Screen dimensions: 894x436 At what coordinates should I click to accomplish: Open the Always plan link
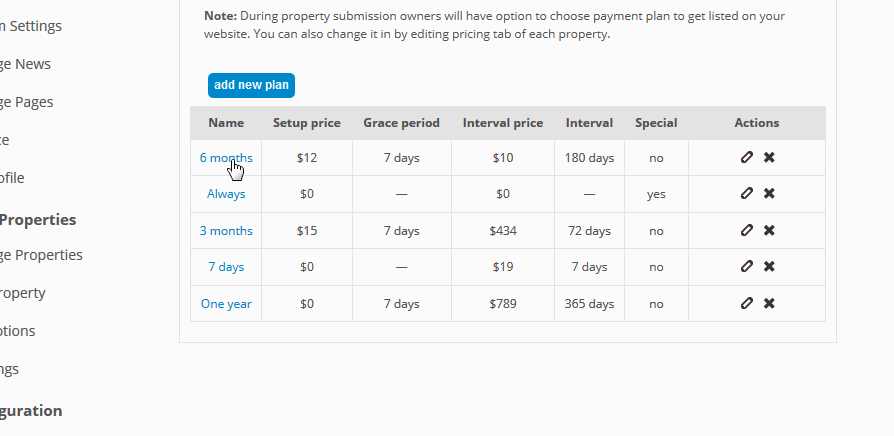click(x=226, y=194)
